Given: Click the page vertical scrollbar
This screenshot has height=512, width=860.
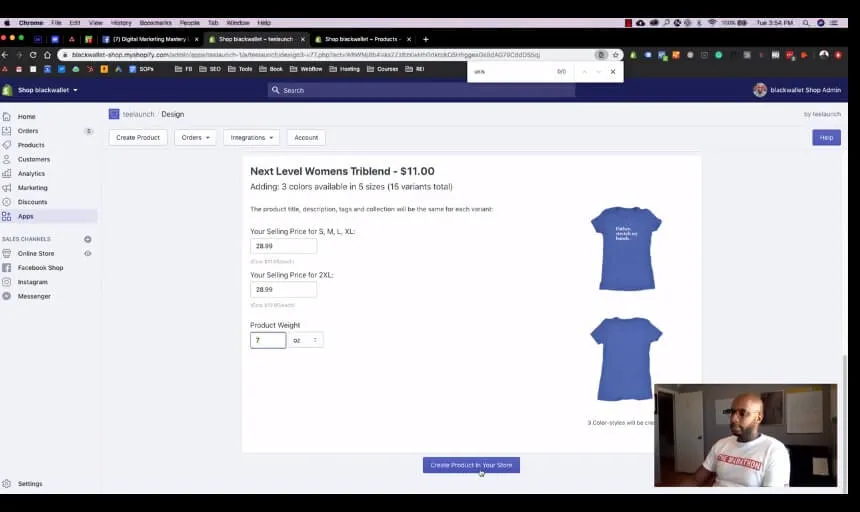Looking at the screenshot, I should point(845,422).
